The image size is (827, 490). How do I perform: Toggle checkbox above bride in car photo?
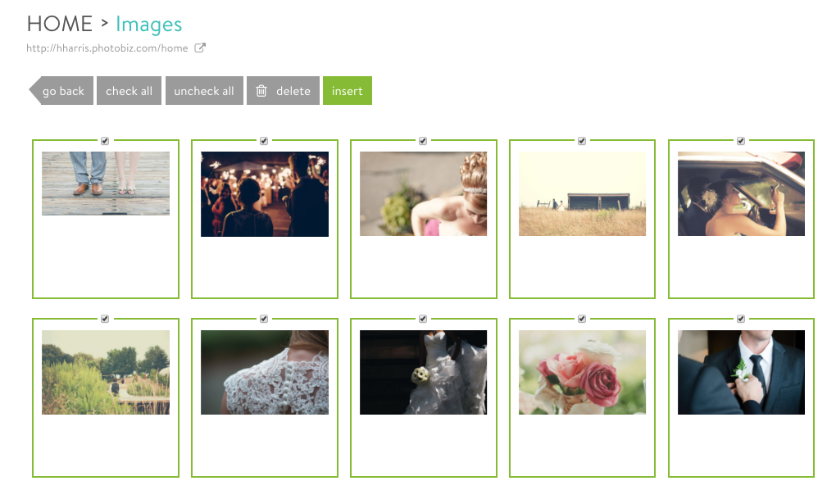click(x=741, y=141)
